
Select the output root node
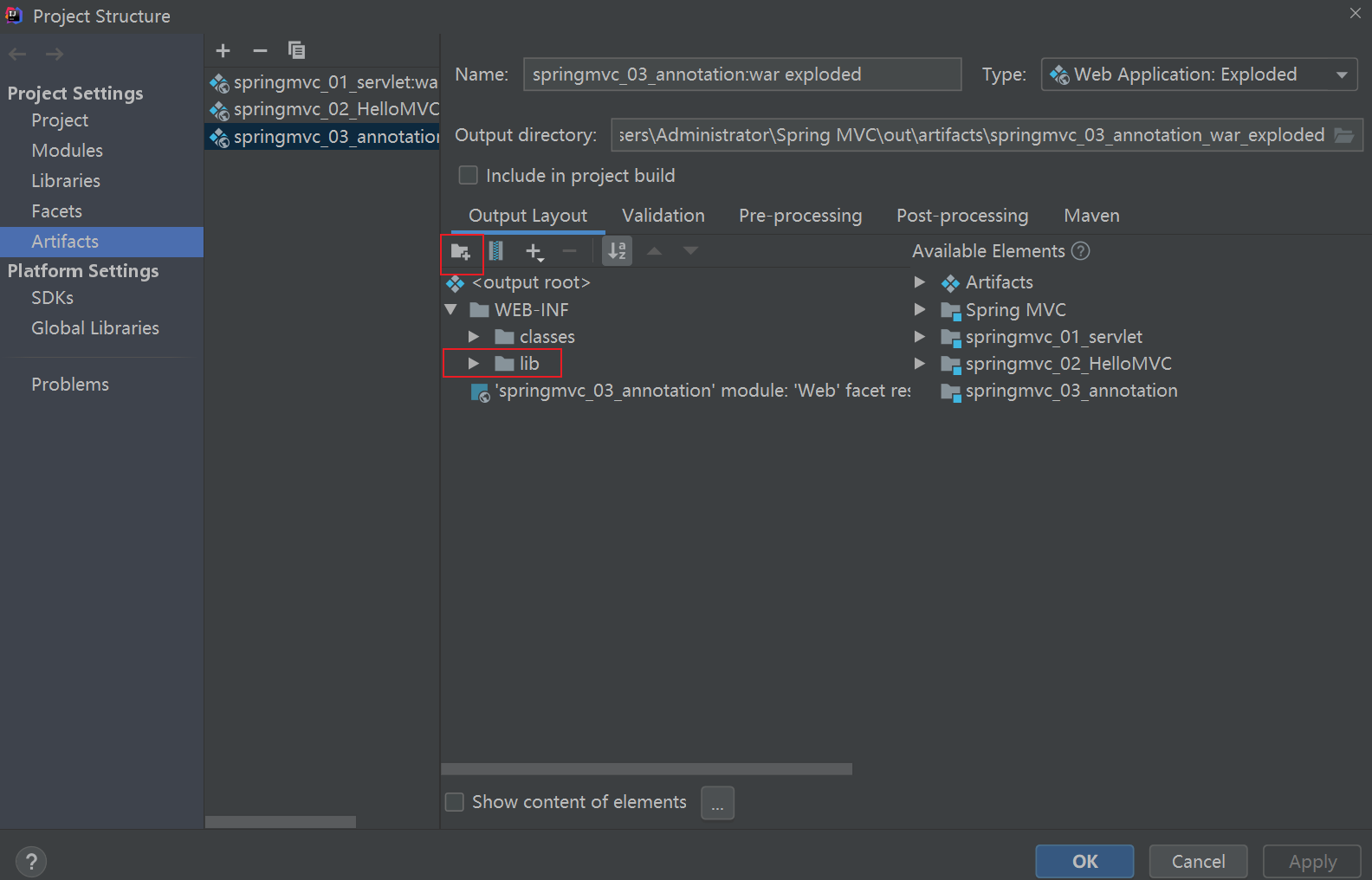[531, 282]
